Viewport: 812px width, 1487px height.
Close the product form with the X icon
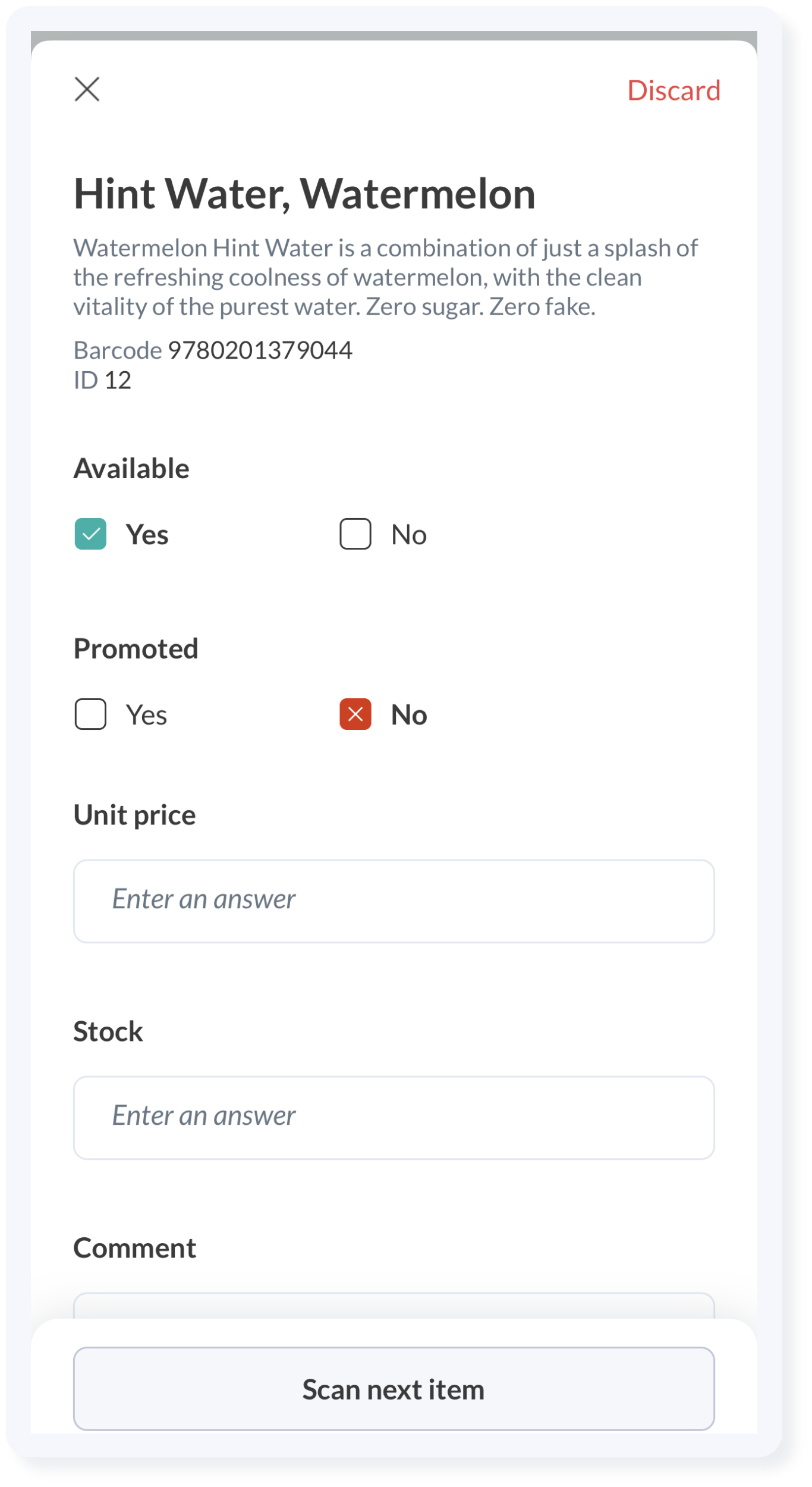(x=87, y=89)
